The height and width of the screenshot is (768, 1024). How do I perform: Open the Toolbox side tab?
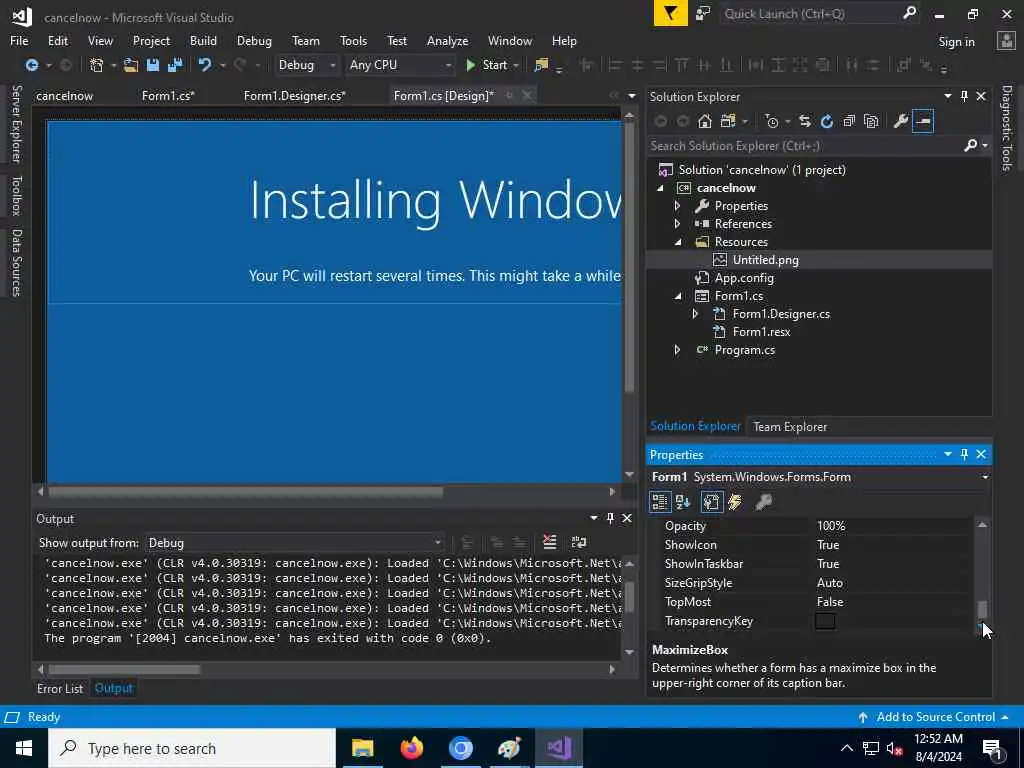pos(16,195)
